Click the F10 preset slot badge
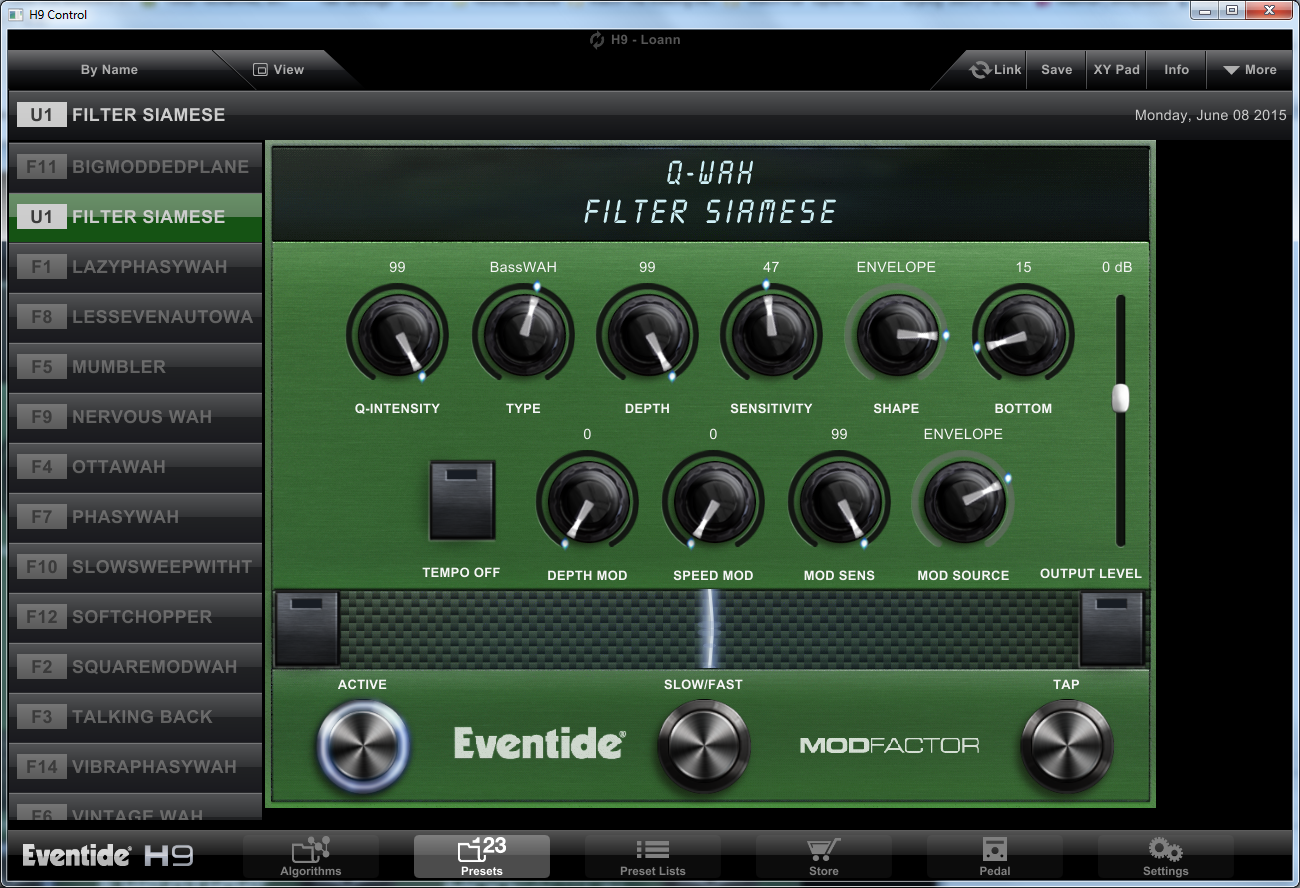 [41, 567]
